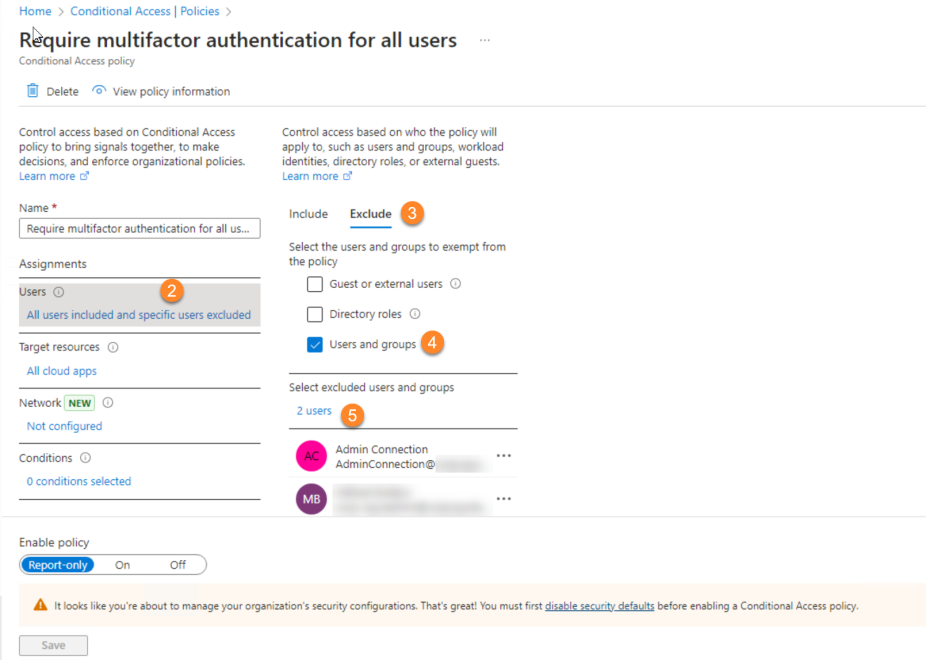
Task: Click the info icon beside Network
Action: (x=107, y=403)
